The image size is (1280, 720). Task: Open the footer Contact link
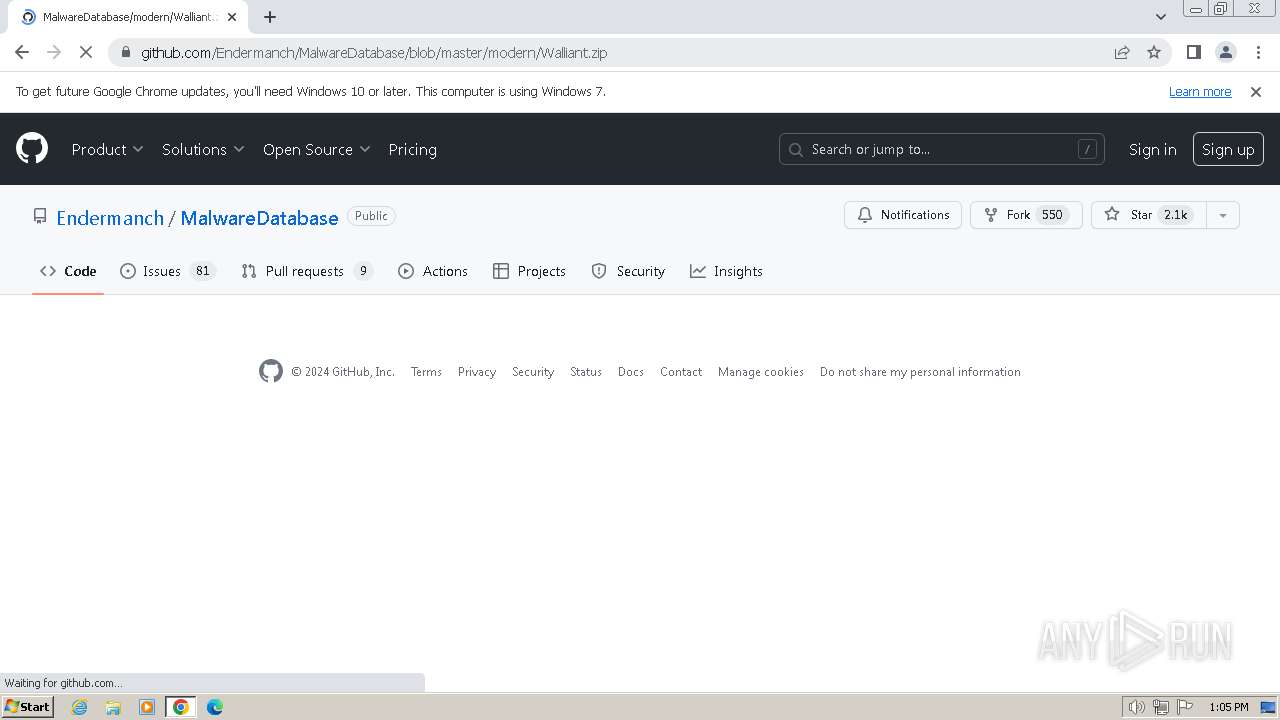pyautogui.click(x=681, y=372)
